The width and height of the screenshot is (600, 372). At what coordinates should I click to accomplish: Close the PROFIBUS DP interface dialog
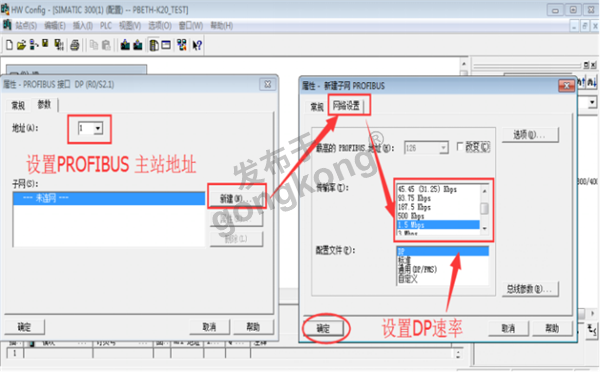pyautogui.click(x=268, y=84)
